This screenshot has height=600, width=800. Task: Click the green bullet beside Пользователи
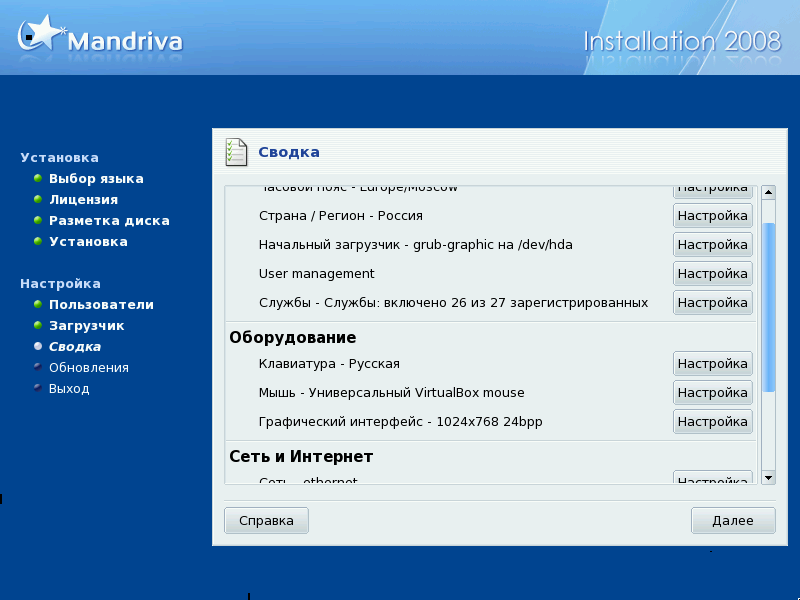[38, 305]
